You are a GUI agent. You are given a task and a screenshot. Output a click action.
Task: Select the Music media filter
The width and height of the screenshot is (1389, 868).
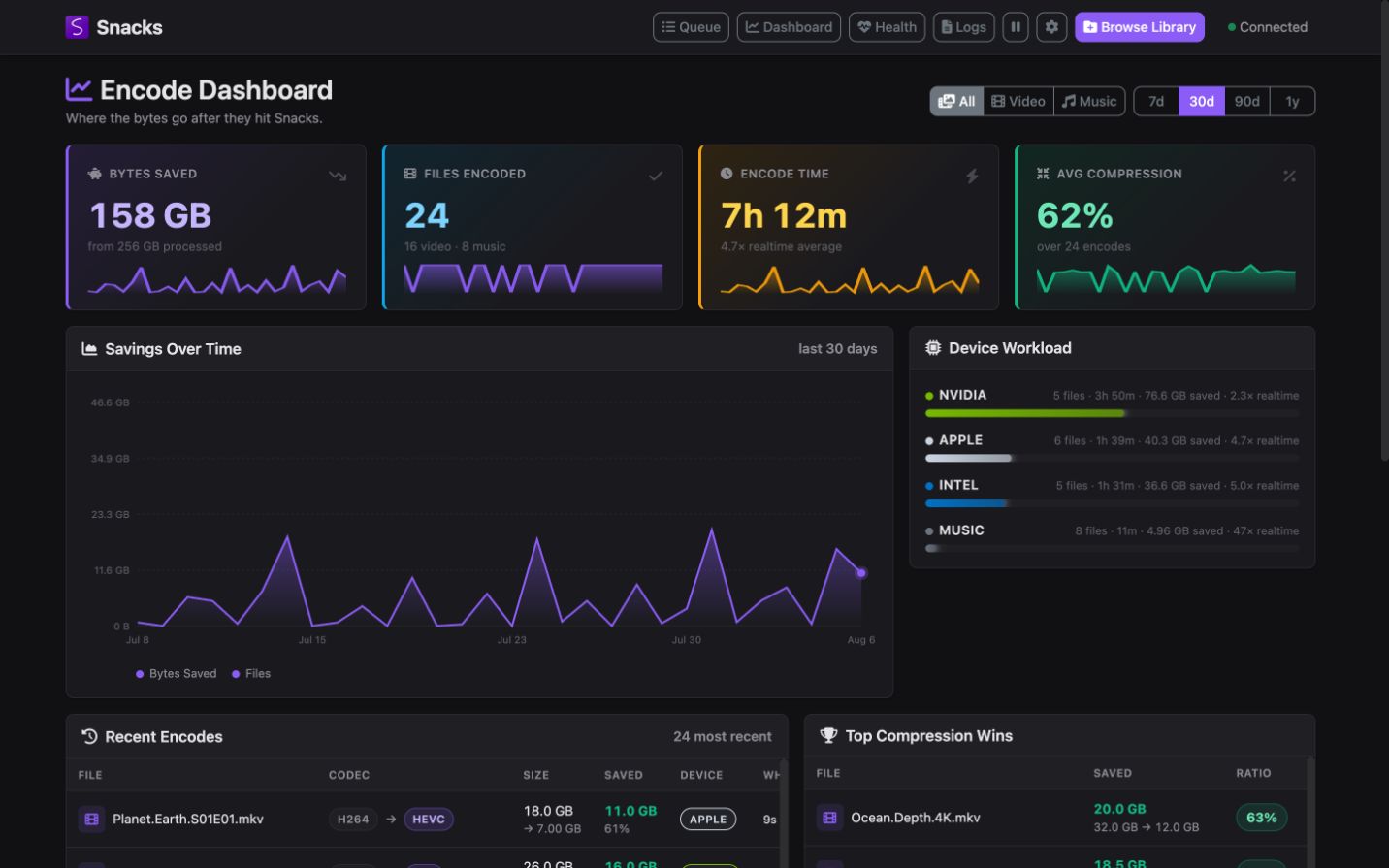tap(1089, 101)
